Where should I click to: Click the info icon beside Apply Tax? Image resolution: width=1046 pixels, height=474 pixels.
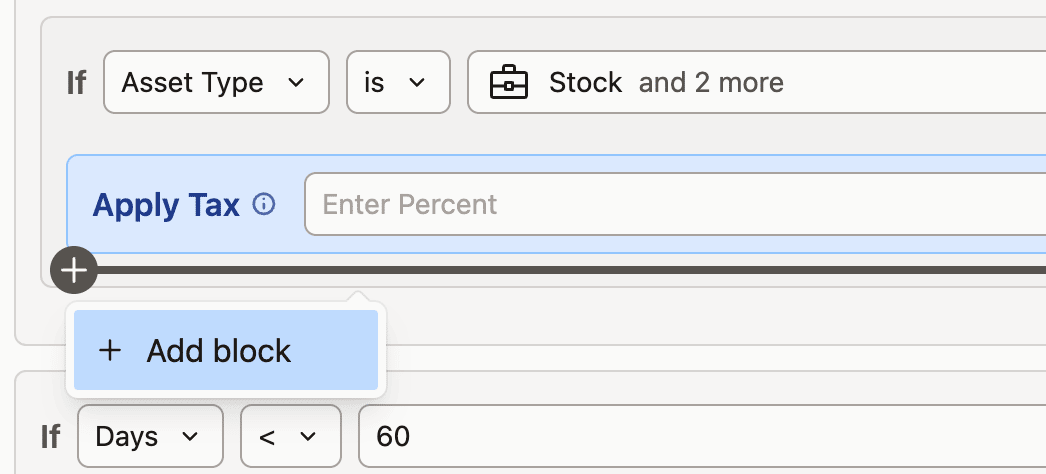(264, 204)
